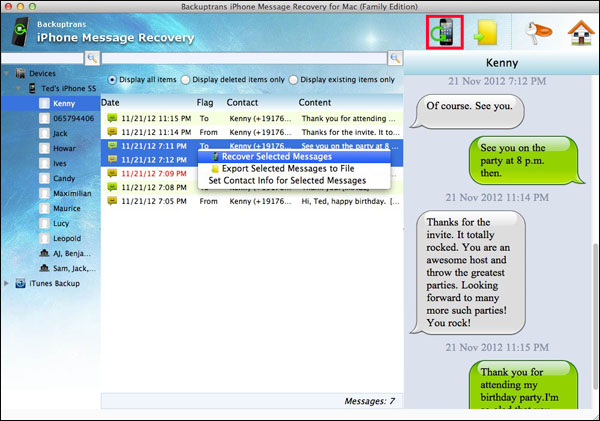Click the message icon for 7:08 PM row
Screen dimensions: 600x421
coord(112,187)
